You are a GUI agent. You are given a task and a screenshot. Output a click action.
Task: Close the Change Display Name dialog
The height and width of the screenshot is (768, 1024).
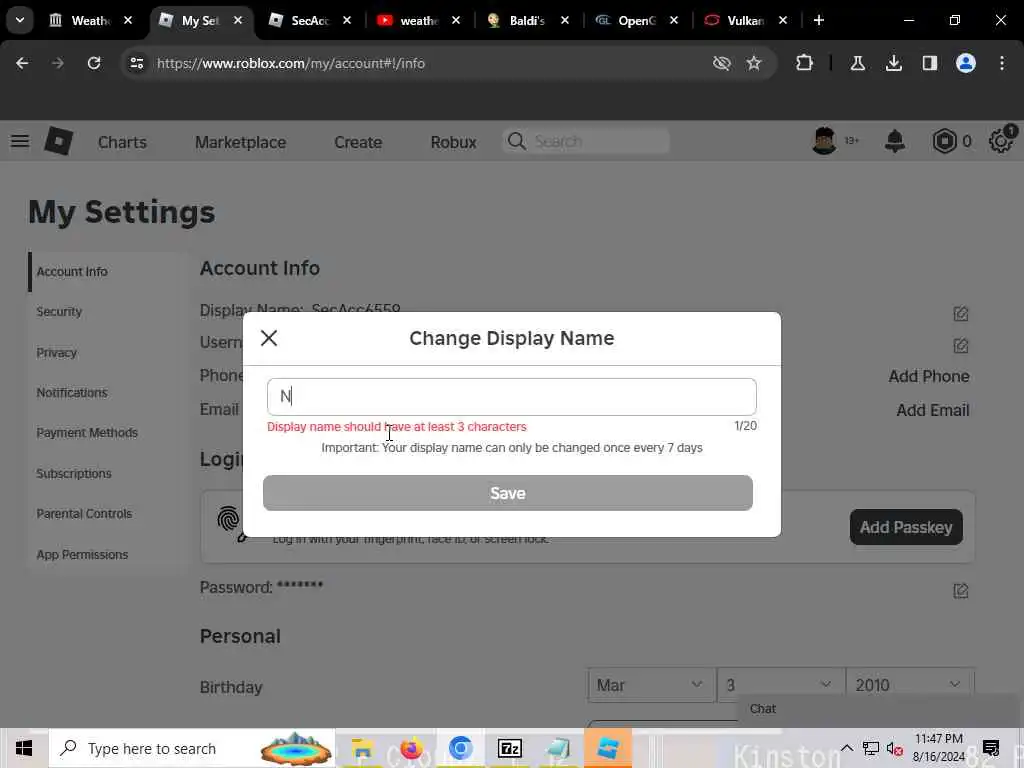point(269,338)
